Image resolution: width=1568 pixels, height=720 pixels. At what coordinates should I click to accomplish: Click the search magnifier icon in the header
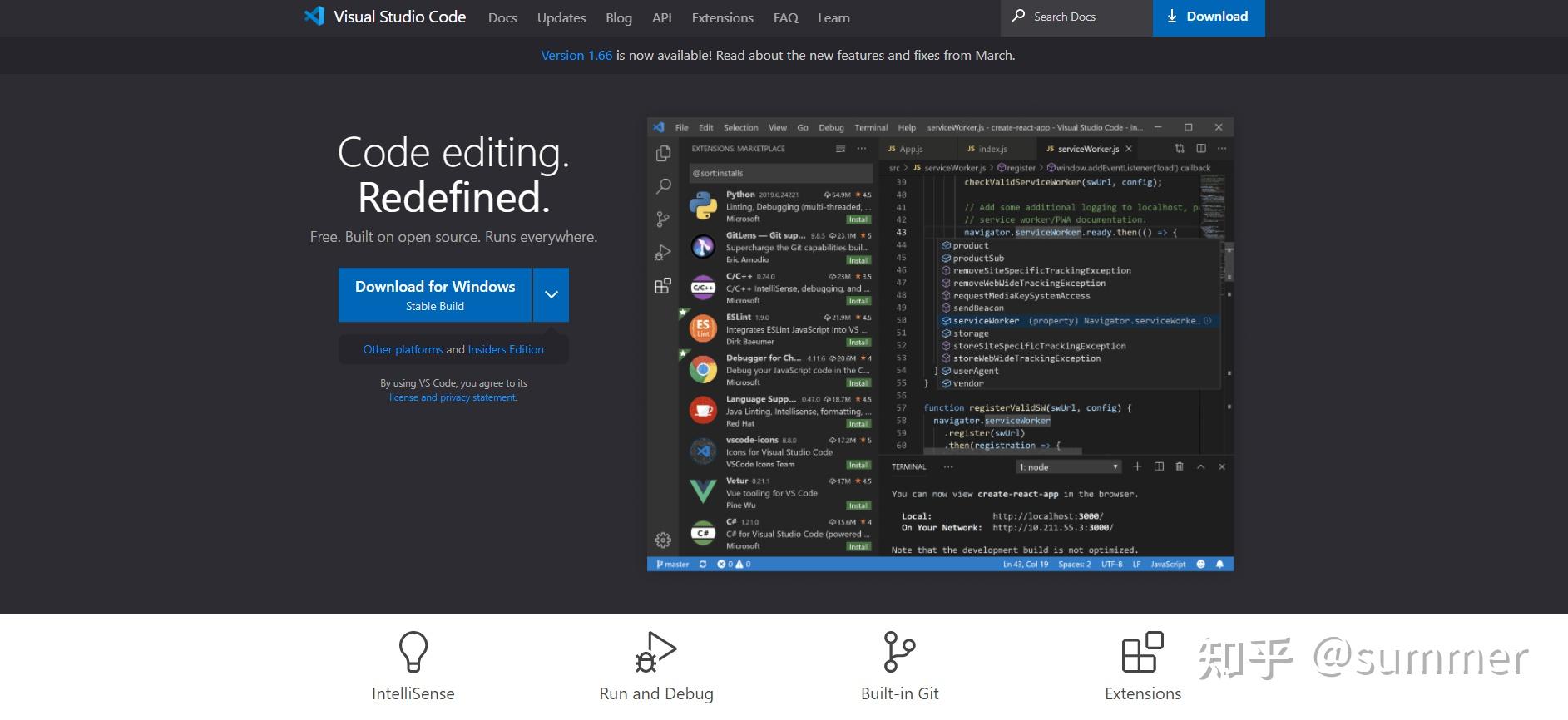(x=1018, y=16)
